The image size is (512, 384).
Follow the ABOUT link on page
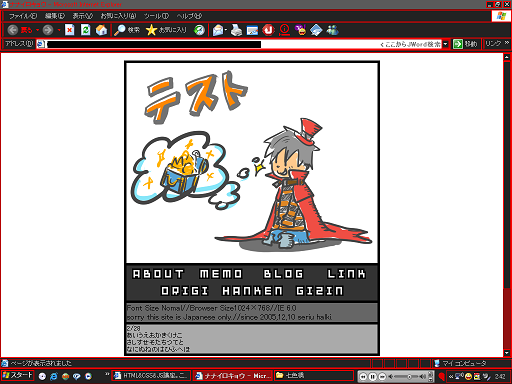click(x=158, y=274)
